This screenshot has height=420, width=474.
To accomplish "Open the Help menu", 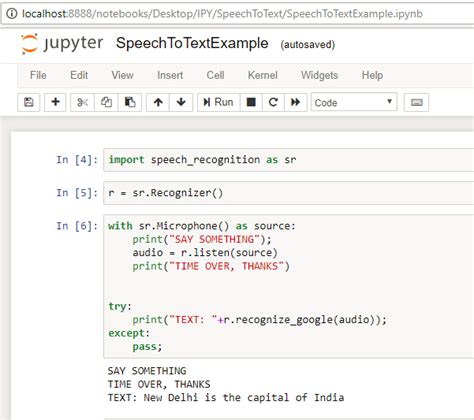I will (x=372, y=75).
